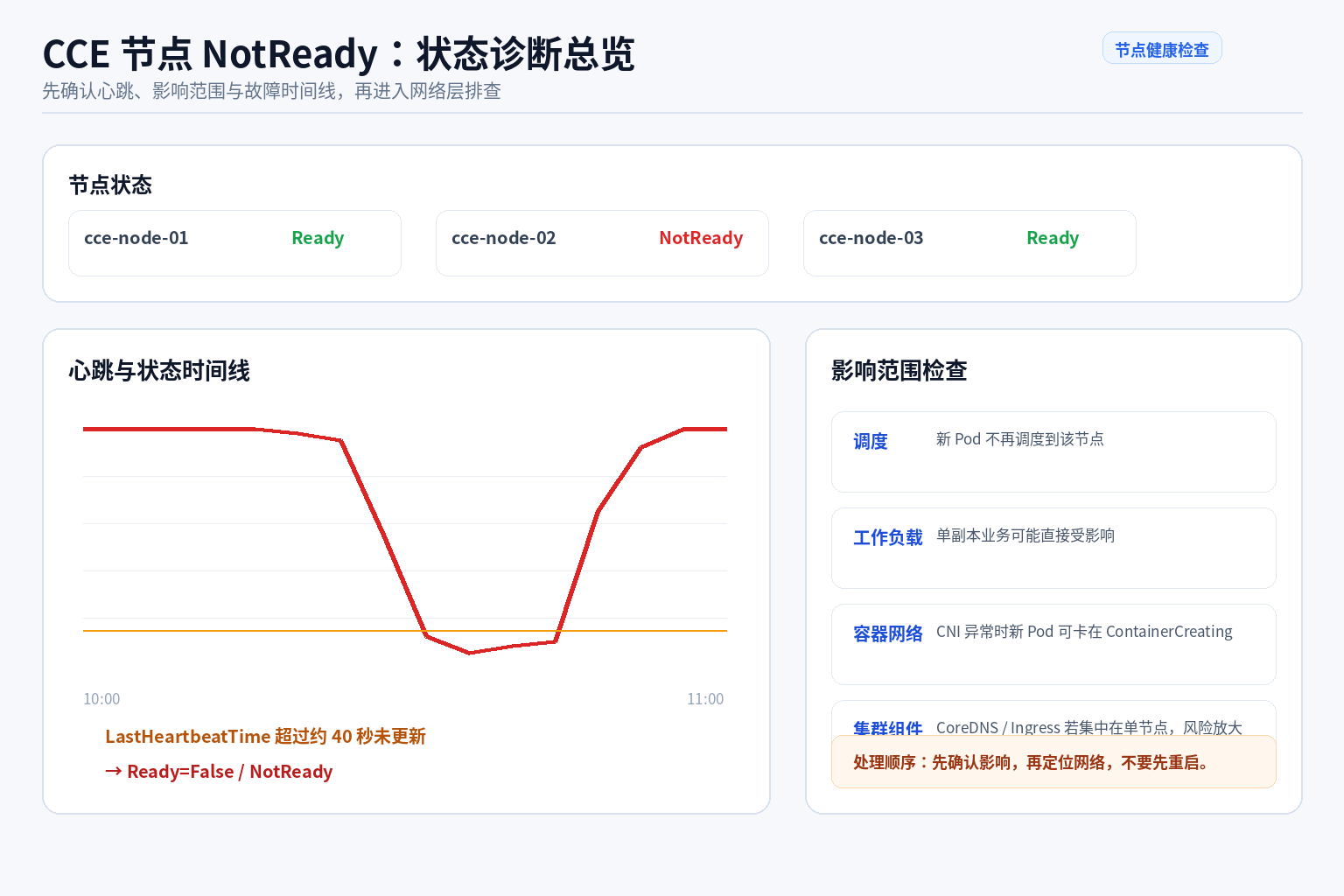Click the 10:00 time axis label
Screen dimensions: 1344x896
point(101,698)
